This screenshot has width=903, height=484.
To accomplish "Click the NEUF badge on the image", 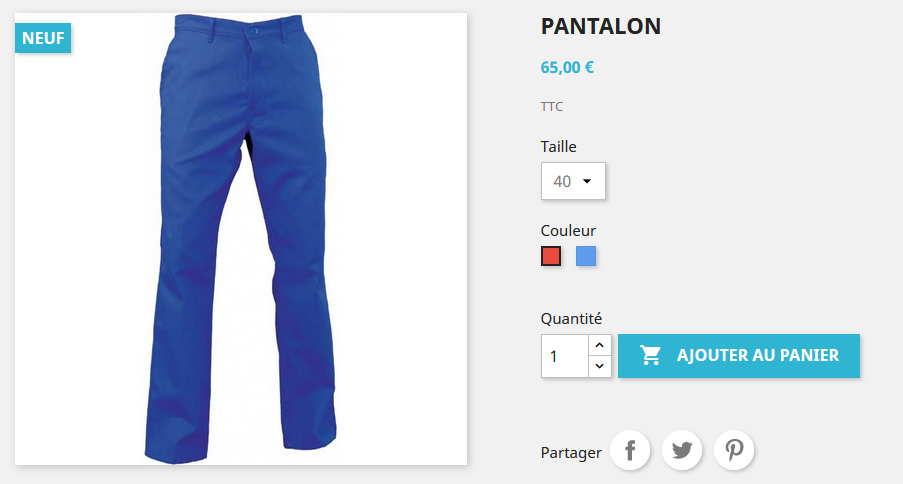I will 43,38.
